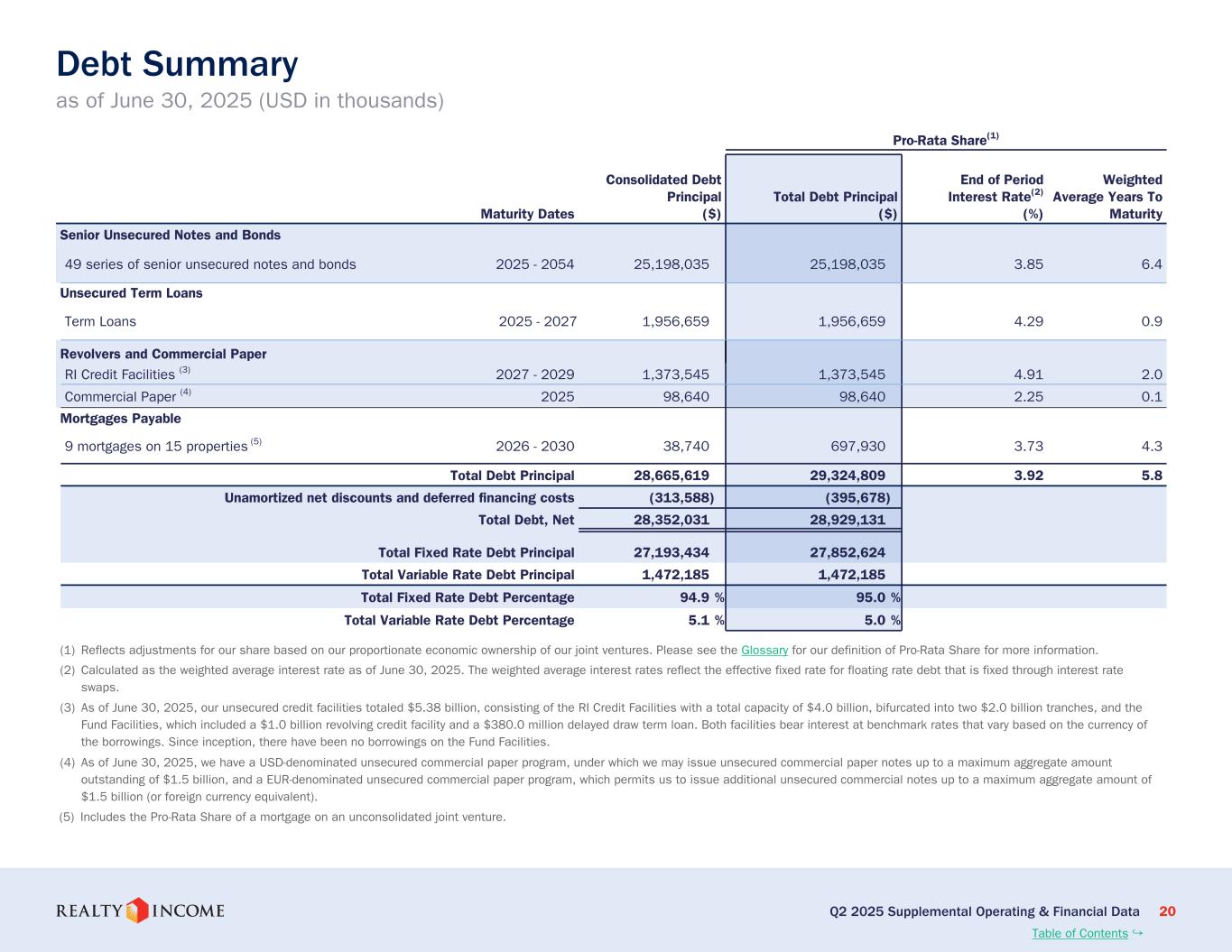The width and height of the screenshot is (1232, 952).
Task: Click the Weighted Average Years To Maturity header
Action: tap(1107, 197)
